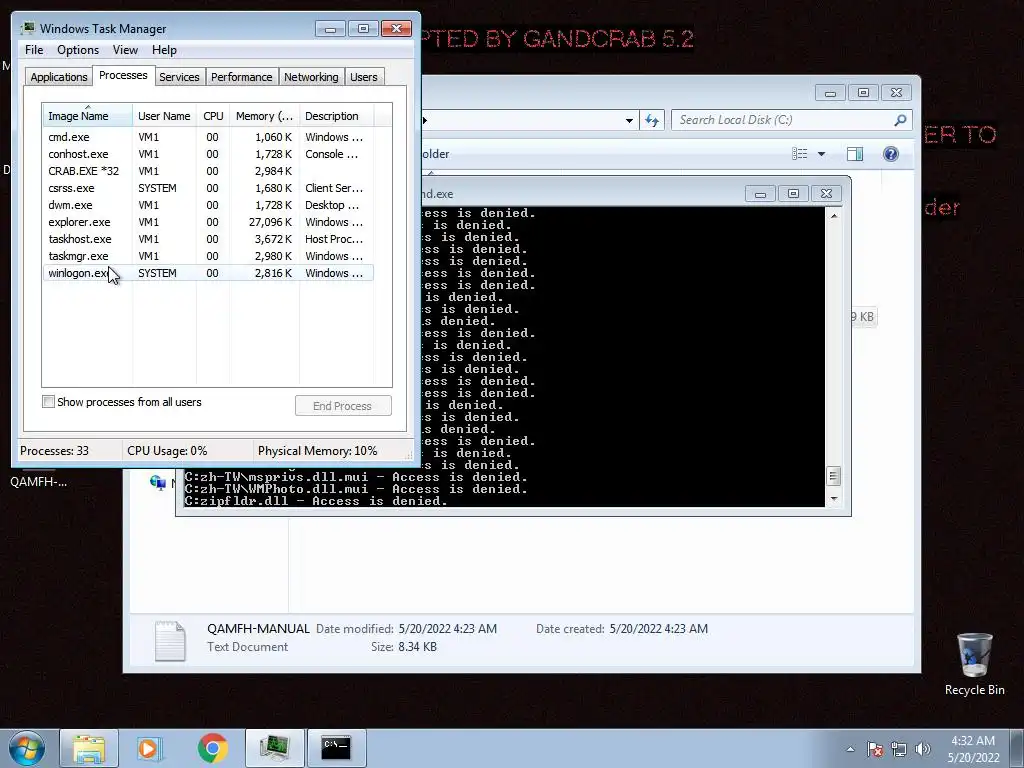Open the Windows Start menu orb
1024x768 pixels.
26,748
